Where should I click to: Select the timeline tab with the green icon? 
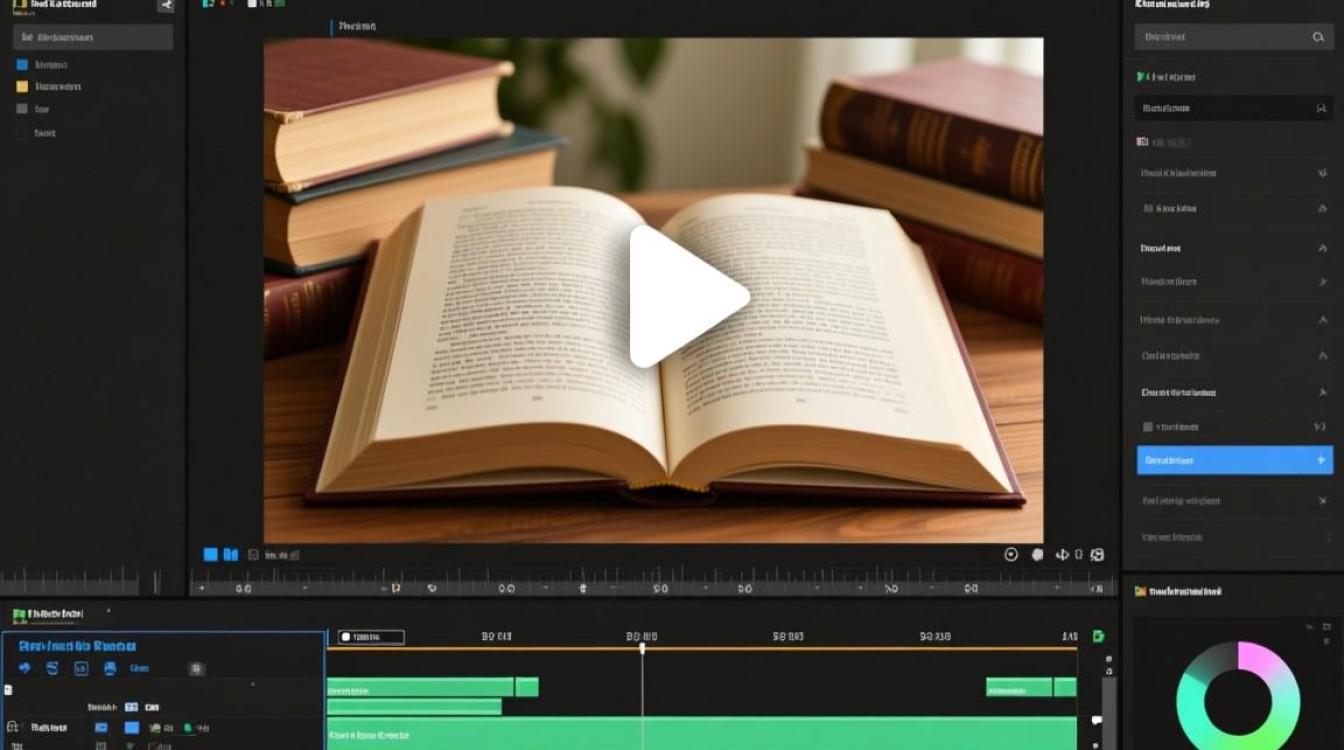click(48, 614)
